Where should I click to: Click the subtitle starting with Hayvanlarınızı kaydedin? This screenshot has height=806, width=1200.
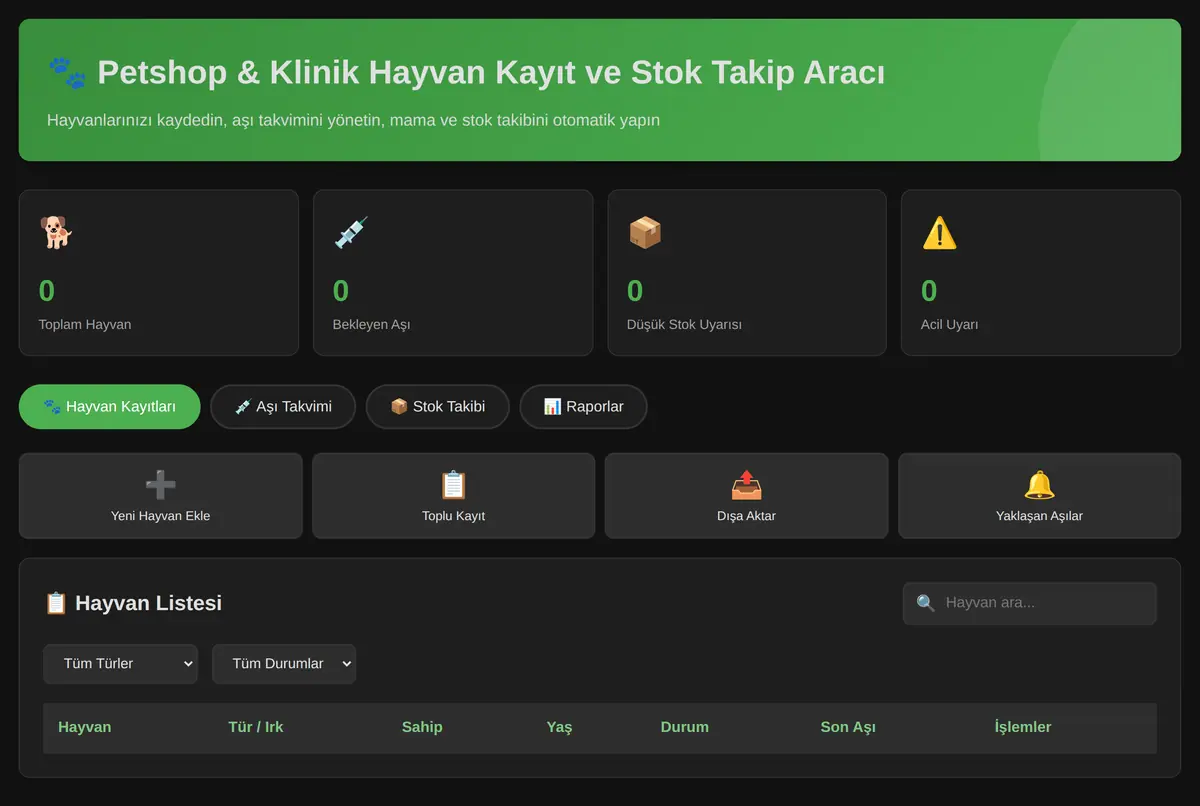tap(353, 120)
